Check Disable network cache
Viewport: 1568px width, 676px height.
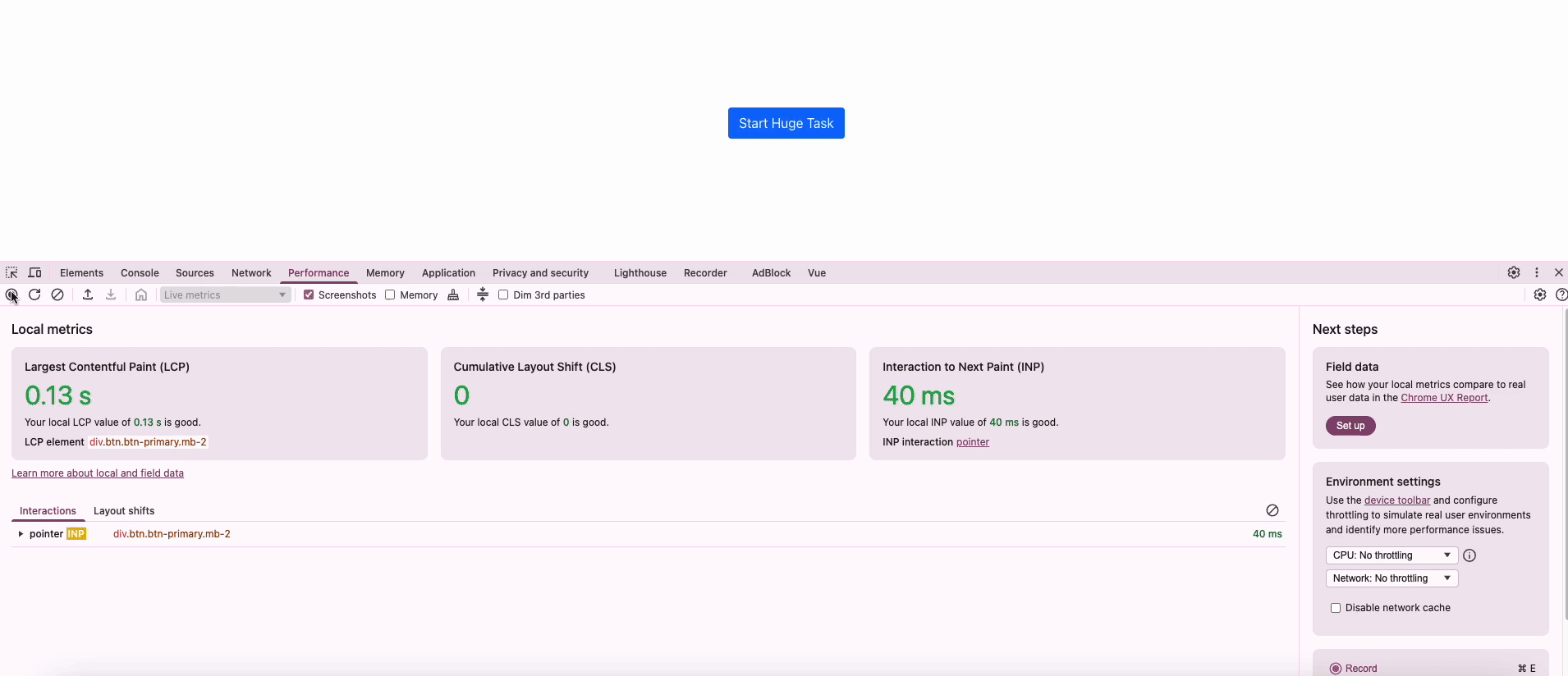click(1336, 608)
